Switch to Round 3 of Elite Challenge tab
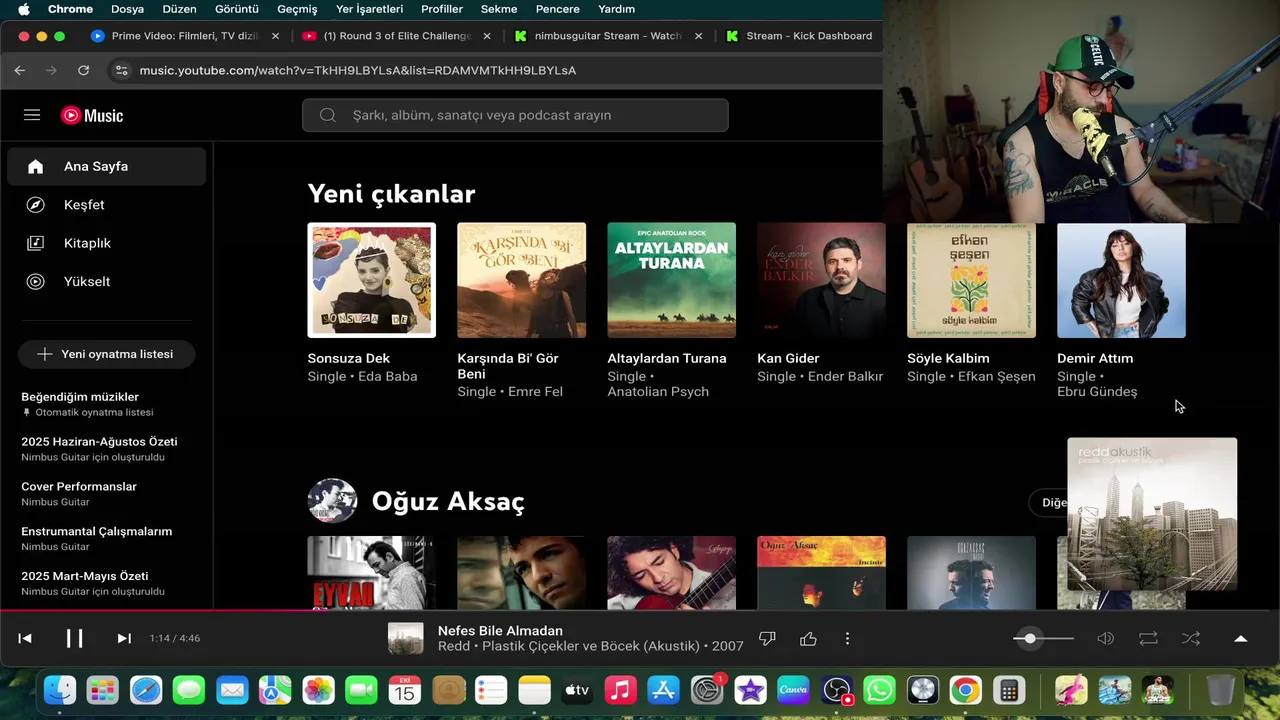 [396, 36]
